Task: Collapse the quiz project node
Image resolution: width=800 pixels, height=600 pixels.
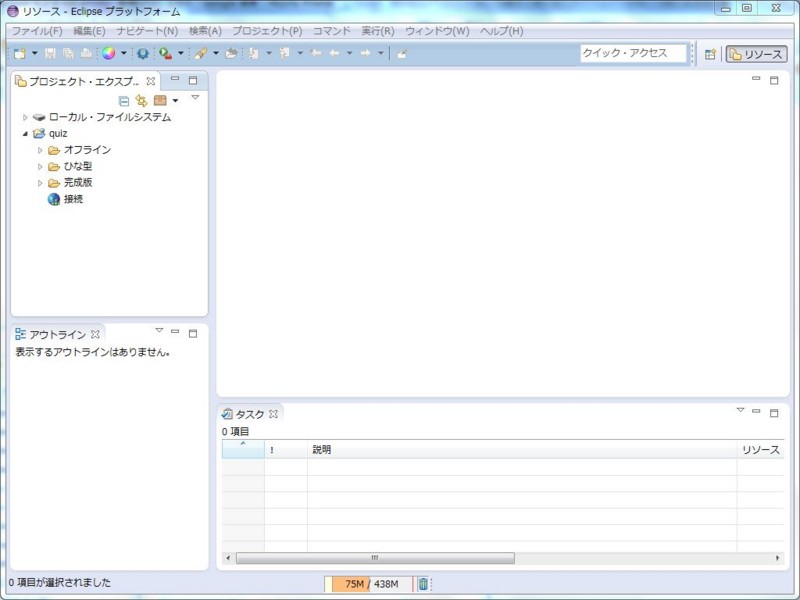Action: [x=25, y=134]
